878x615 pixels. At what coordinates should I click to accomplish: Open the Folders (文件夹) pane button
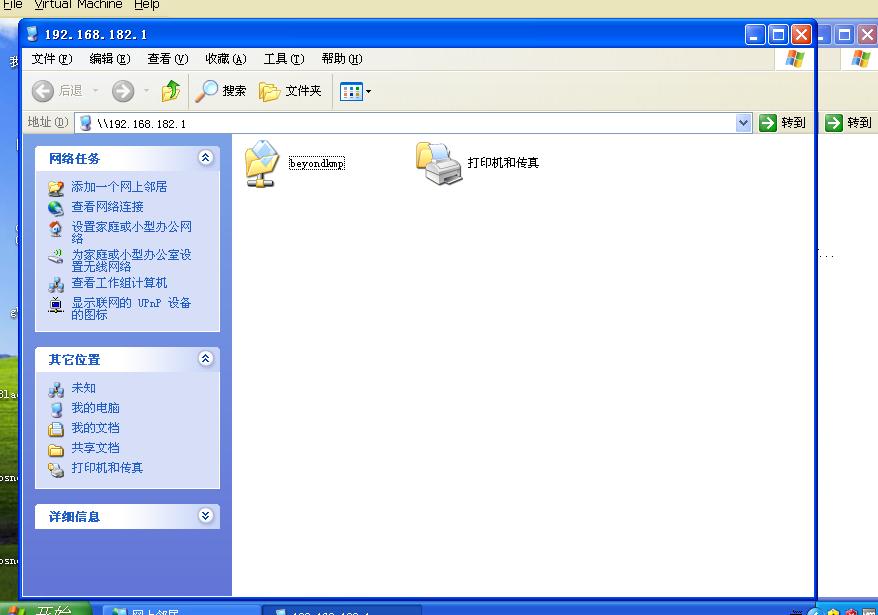[x=291, y=91]
